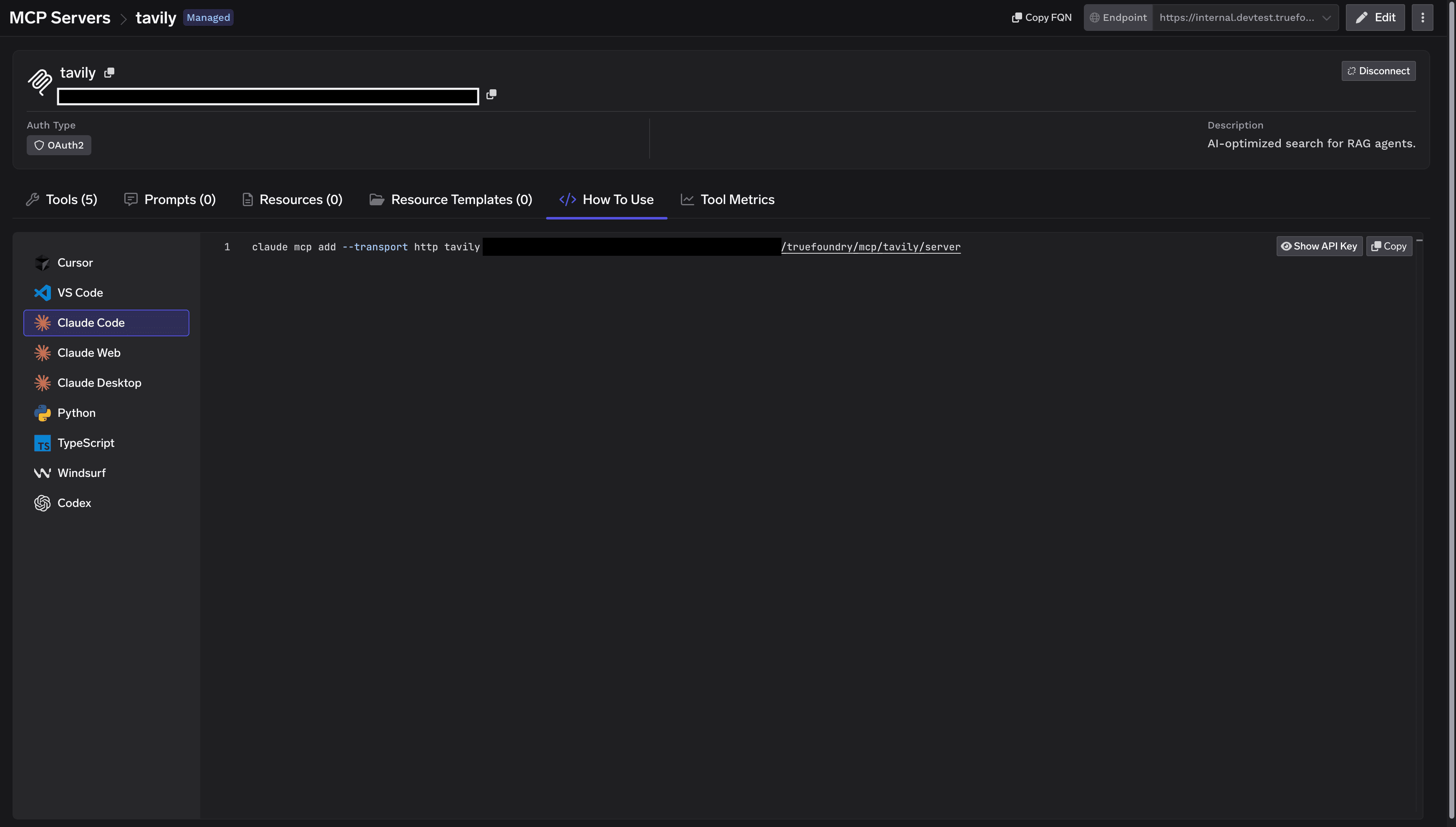This screenshot has width=1456, height=827.
Task: Open the three-dot more options menu
Action: coord(1422,18)
